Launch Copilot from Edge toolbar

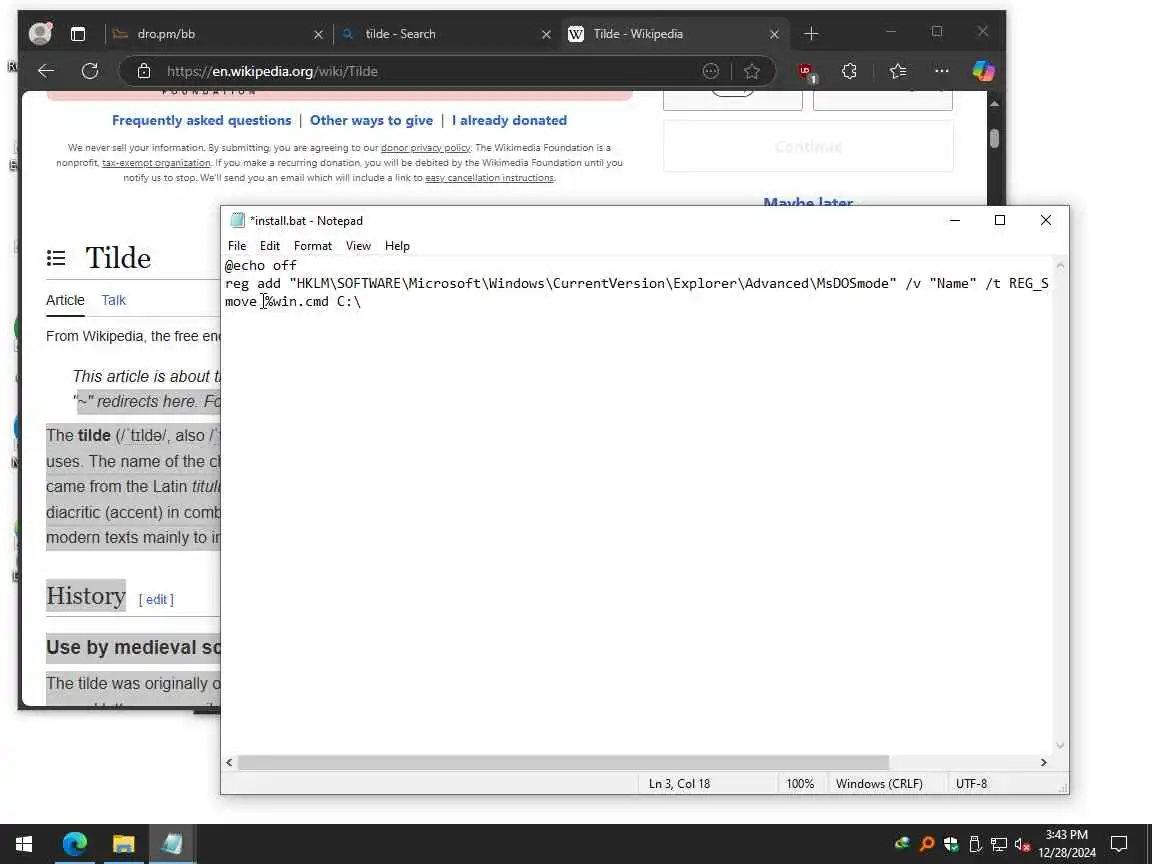pyautogui.click(x=983, y=71)
